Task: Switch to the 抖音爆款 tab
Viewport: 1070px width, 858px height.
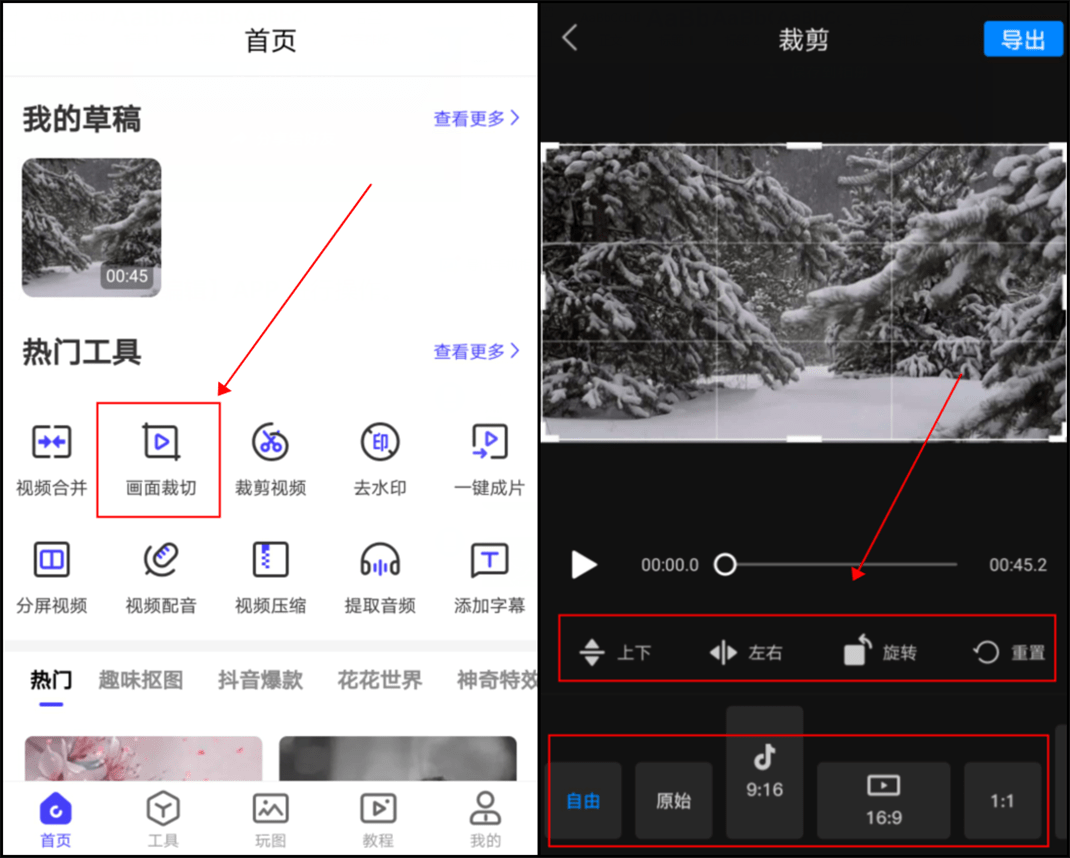Action: point(260,680)
